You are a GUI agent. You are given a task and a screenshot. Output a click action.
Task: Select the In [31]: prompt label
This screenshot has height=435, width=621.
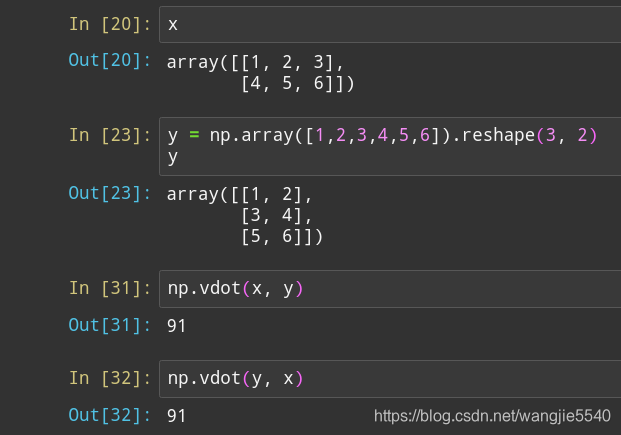110,288
